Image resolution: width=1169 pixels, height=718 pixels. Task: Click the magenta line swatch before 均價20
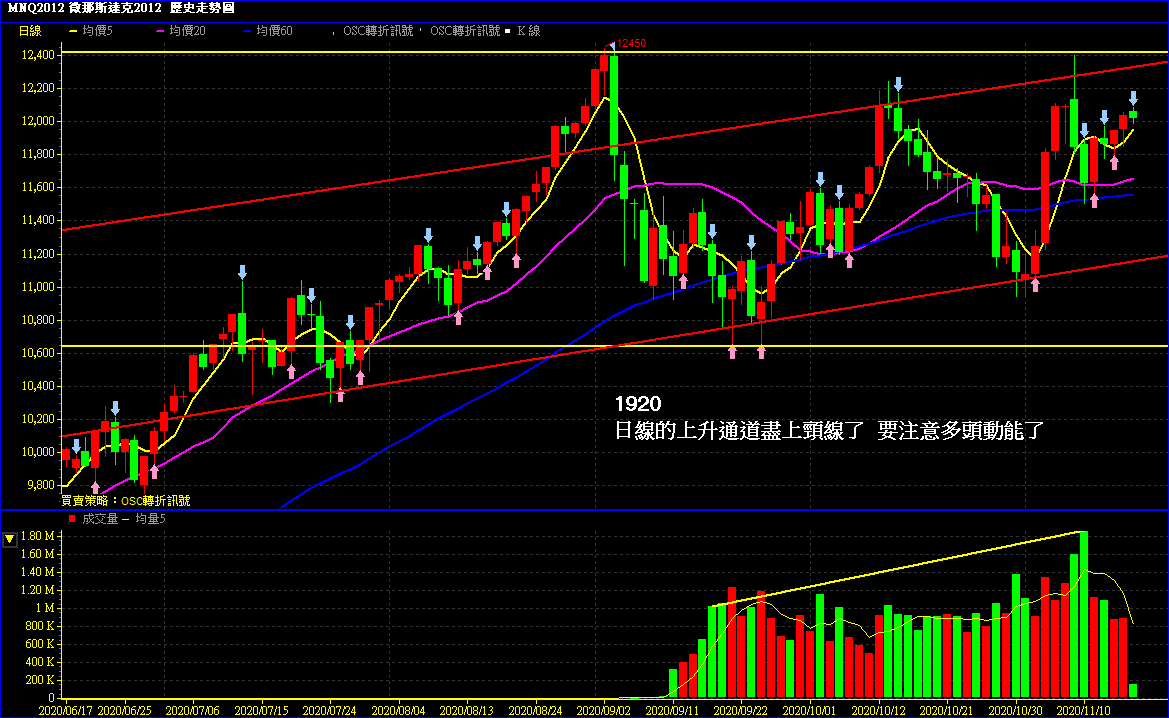coord(160,31)
